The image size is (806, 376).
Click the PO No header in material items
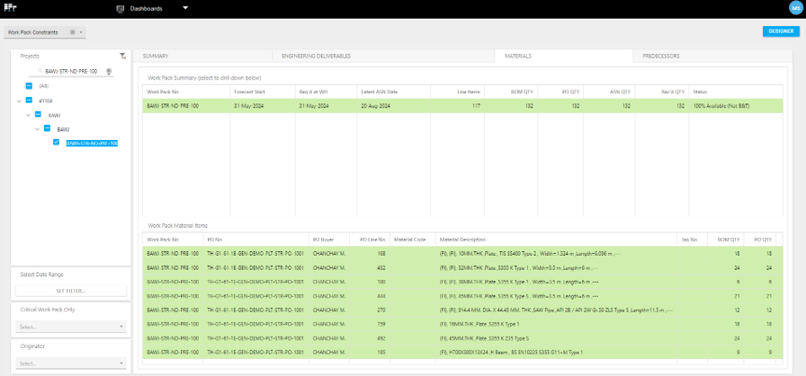(x=255, y=239)
